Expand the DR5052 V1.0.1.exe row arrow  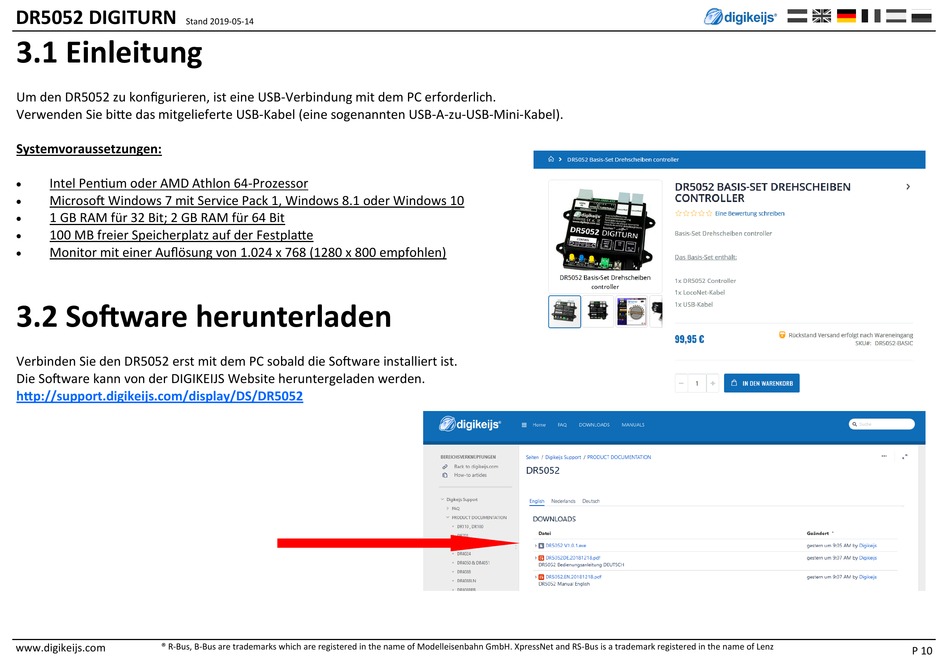(536, 545)
